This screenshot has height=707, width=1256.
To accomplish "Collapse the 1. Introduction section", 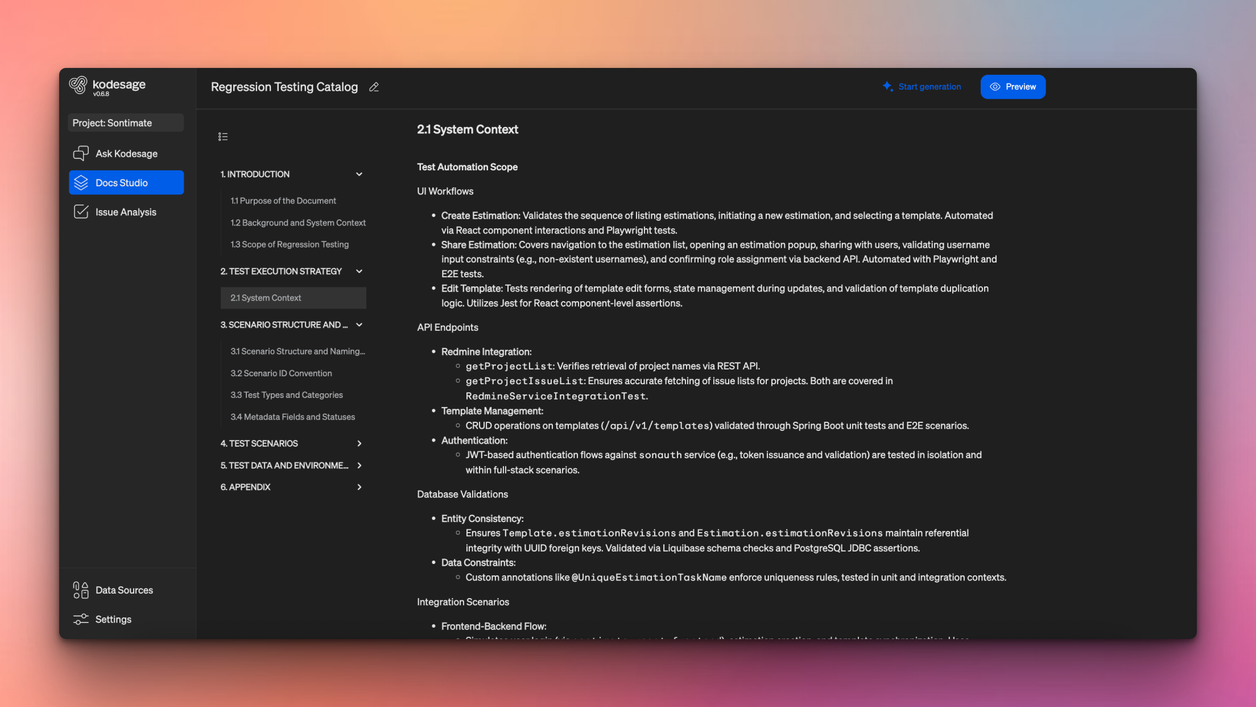I will tap(359, 174).
